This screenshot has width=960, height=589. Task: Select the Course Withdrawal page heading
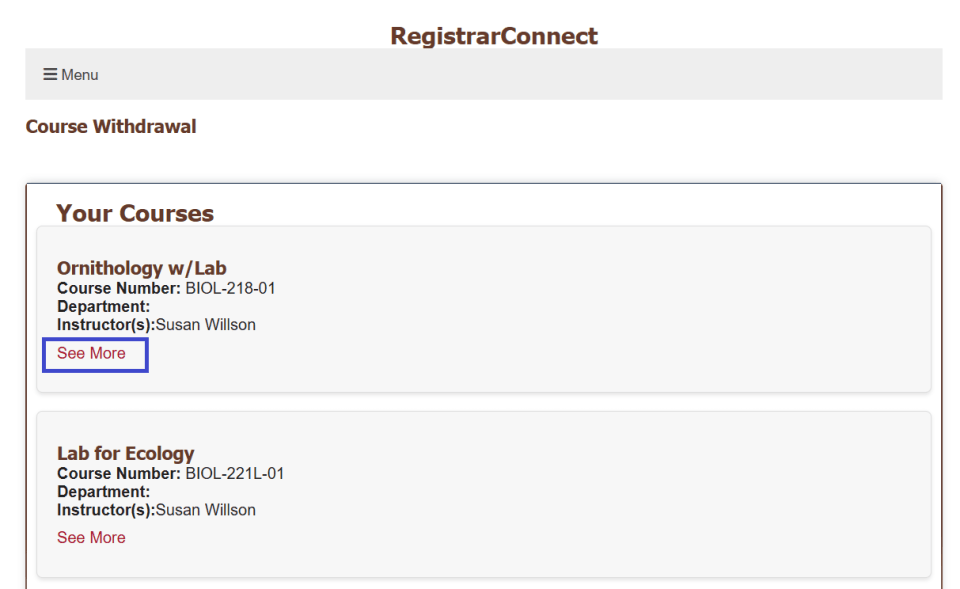111,127
